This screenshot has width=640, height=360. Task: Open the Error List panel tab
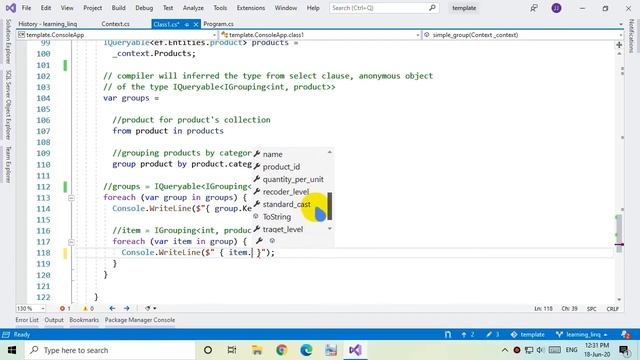[27, 320]
